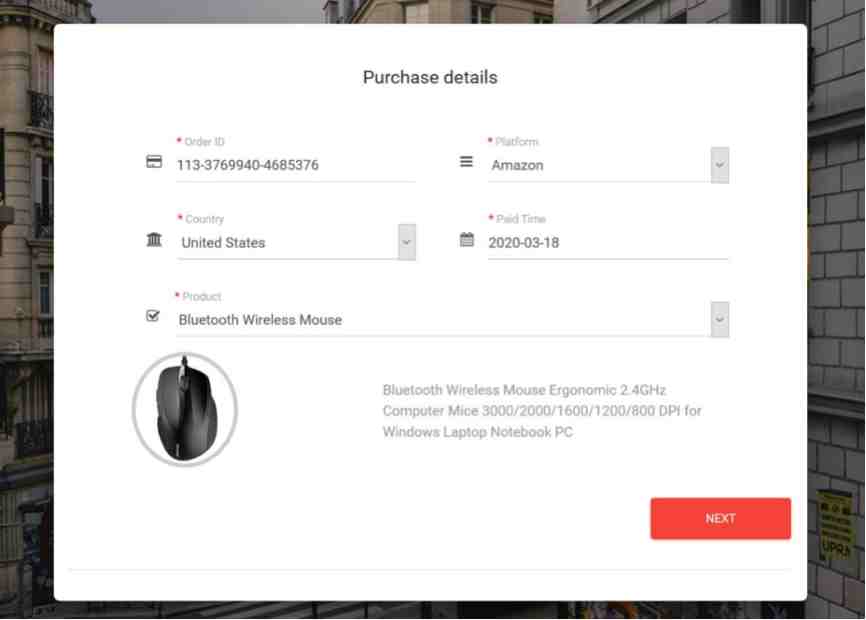
Task: Click the checkmark icon beside Product
Action: pos(153,316)
